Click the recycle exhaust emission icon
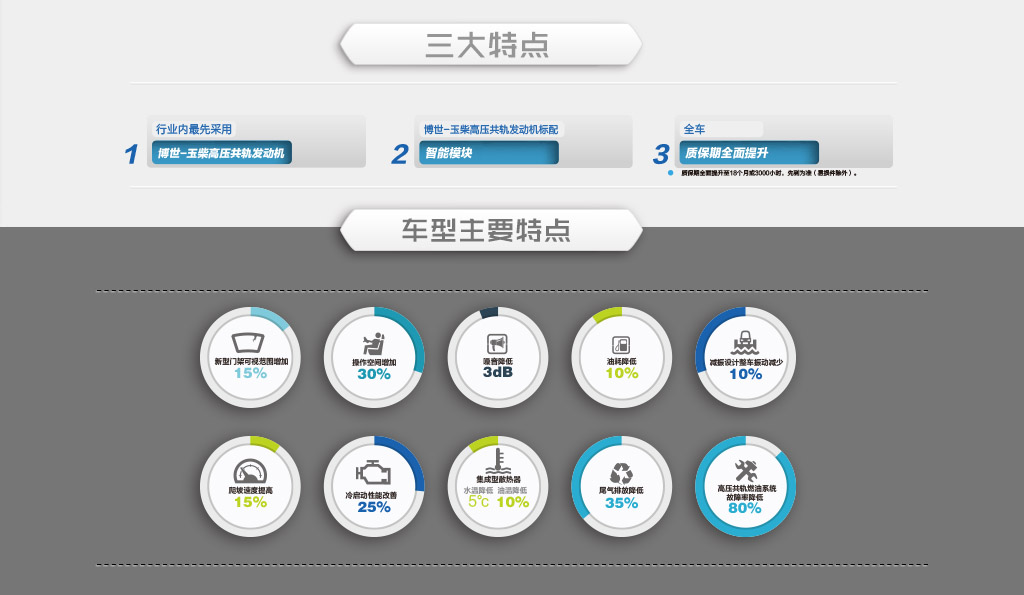 621,472
